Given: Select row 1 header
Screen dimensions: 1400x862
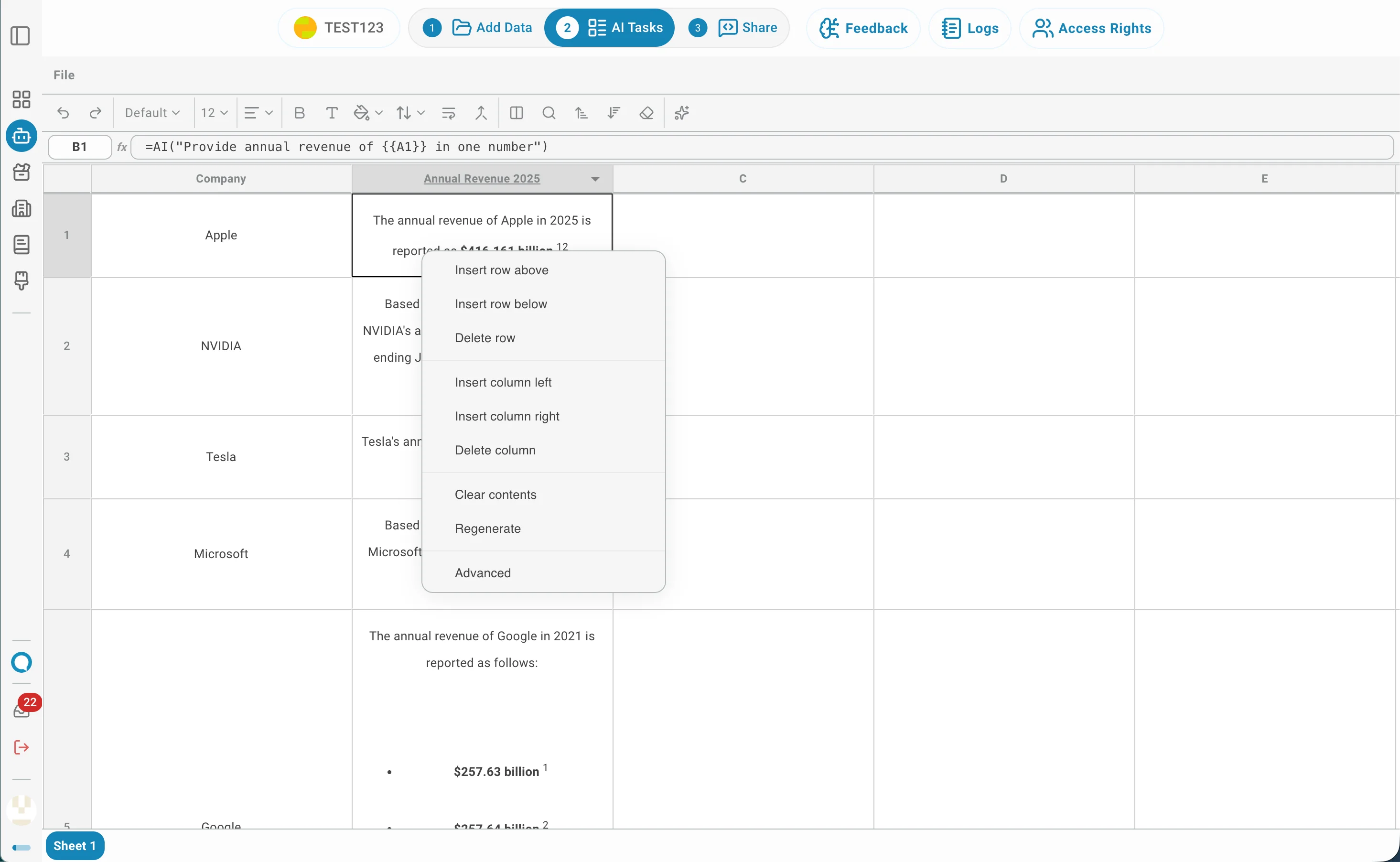Looking at the screenshot, I should coord(67,236).
